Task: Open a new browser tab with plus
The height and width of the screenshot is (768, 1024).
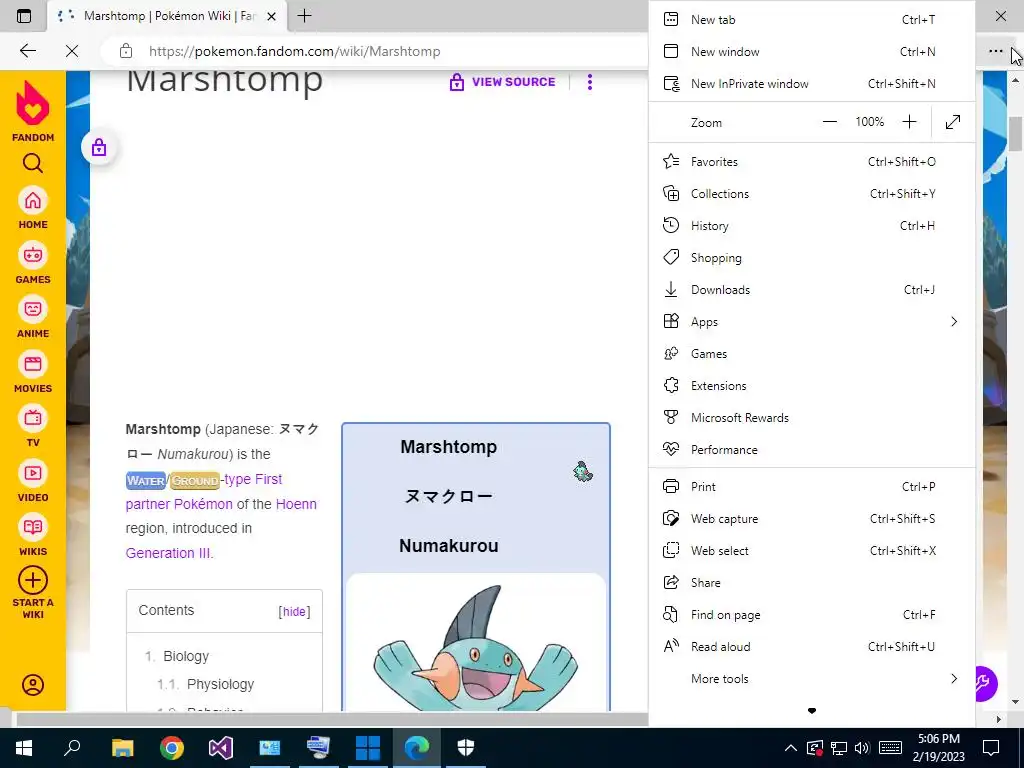Action: point(304,16)
